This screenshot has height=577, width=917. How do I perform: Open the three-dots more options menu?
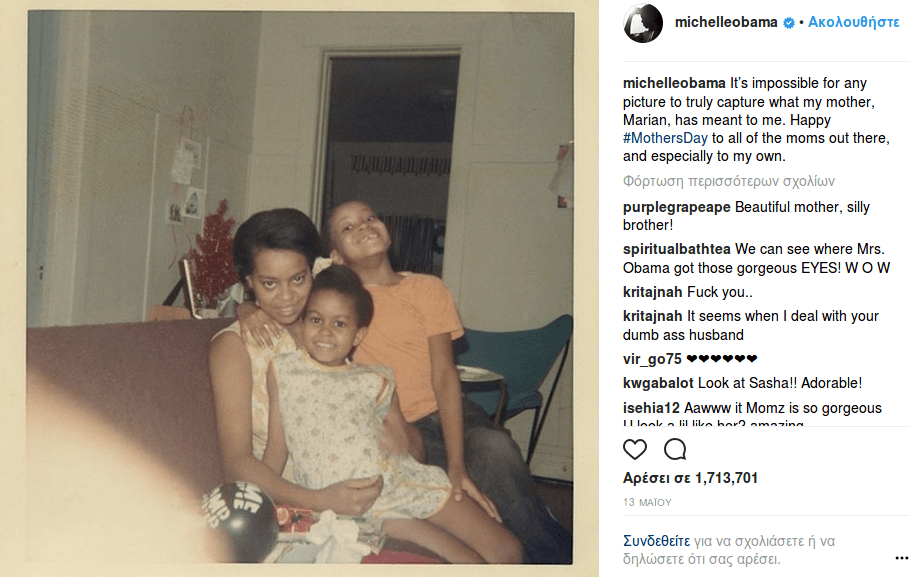click(901, 558)
